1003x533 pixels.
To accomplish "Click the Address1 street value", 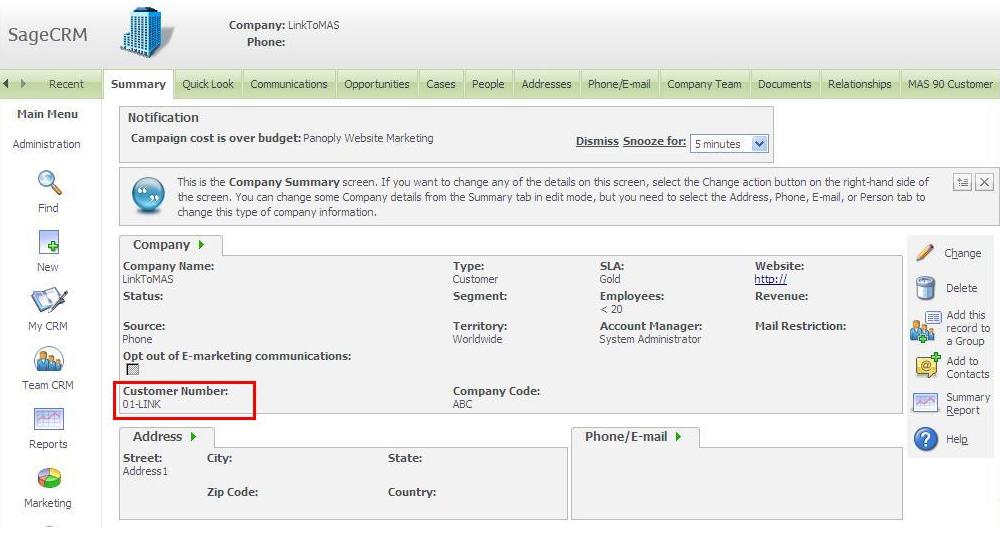I will click(x=145, y=472).
